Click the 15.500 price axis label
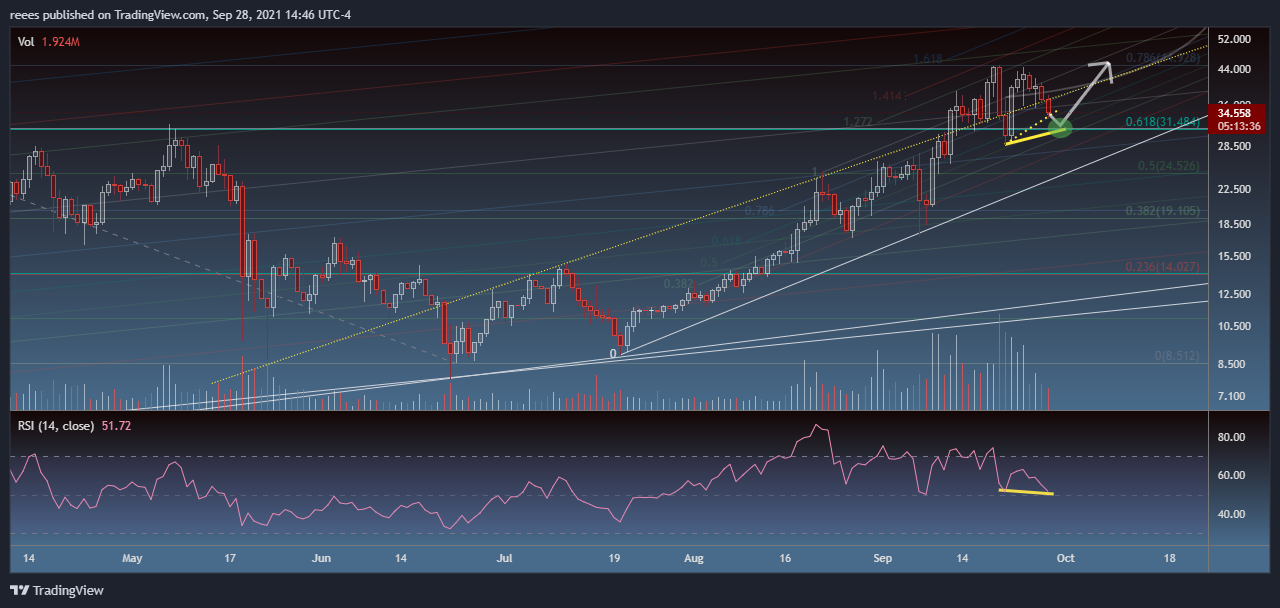The width and height of the screenshot is (1280, 608). point(1236,256)
